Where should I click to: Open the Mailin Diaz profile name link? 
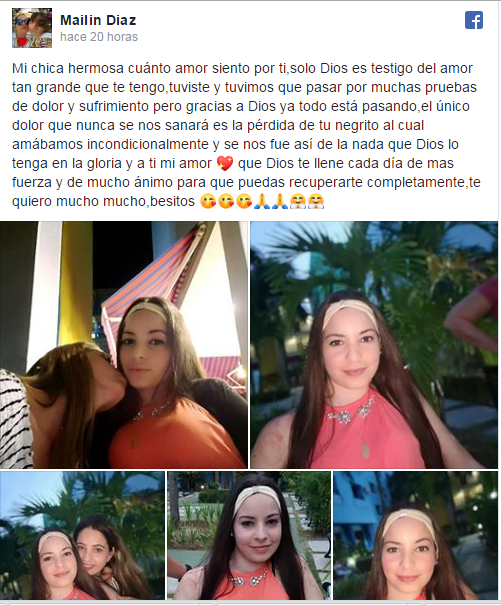(x=98, y=20)
